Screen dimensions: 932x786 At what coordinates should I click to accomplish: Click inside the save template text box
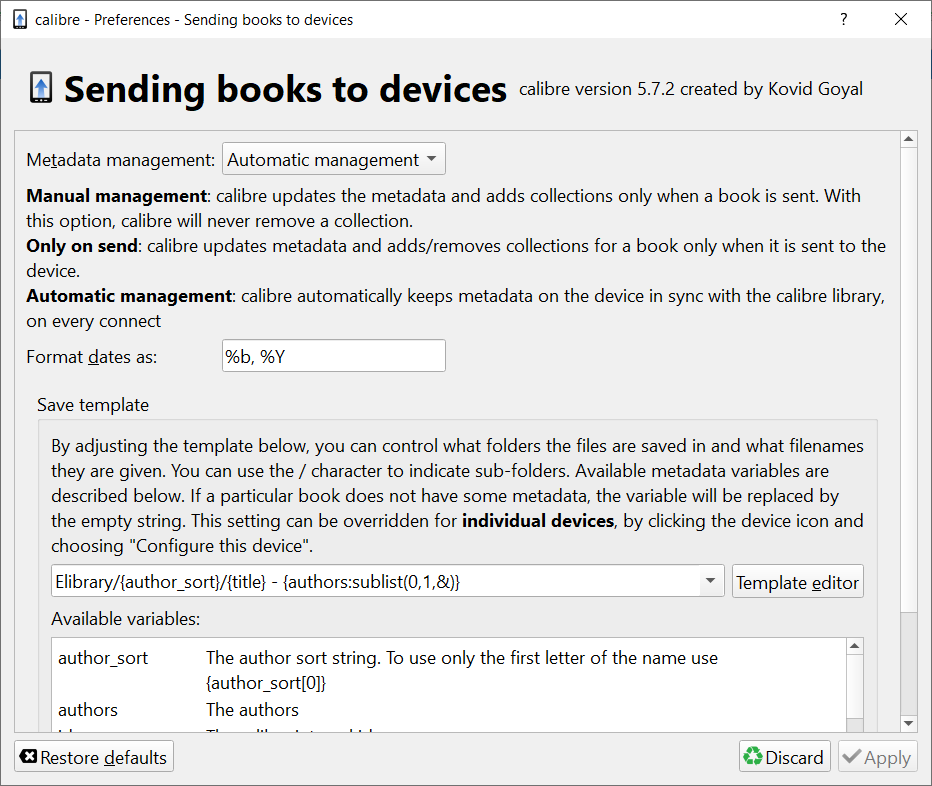point(375,581)
